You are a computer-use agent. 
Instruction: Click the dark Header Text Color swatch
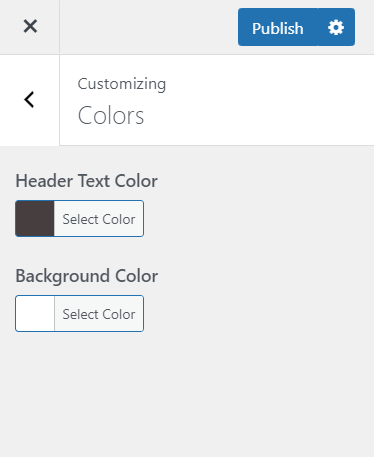pyautogui.click(x=35, y=219)
